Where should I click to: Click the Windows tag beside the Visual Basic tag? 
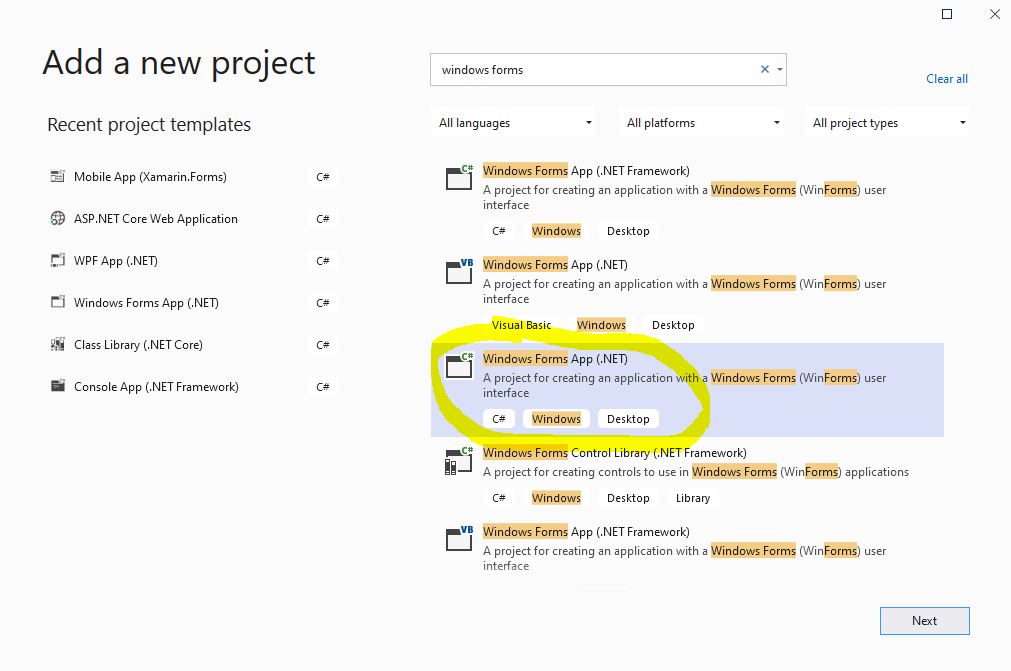[601, 325]
